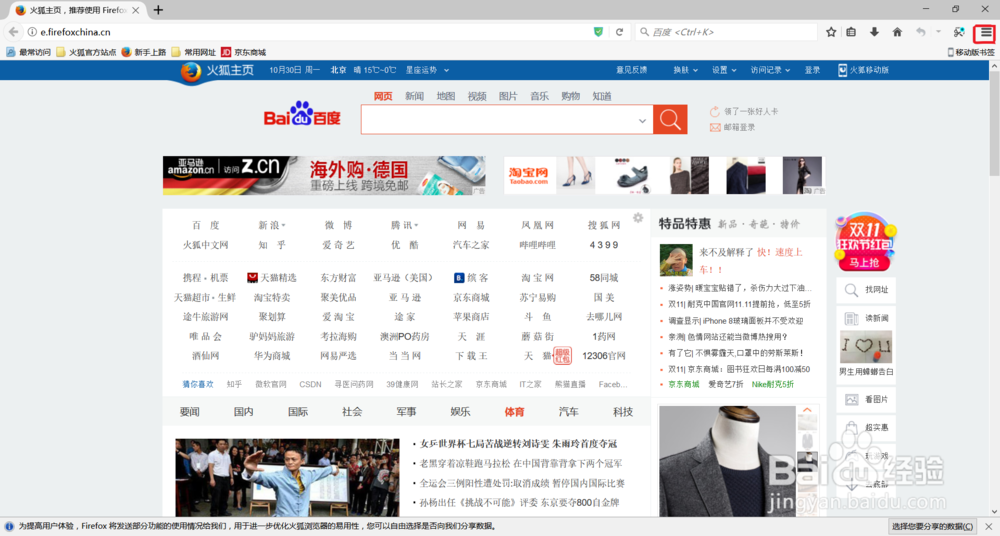
Task: Click the back navigation arrow
Action: click(x=13, y=32)
